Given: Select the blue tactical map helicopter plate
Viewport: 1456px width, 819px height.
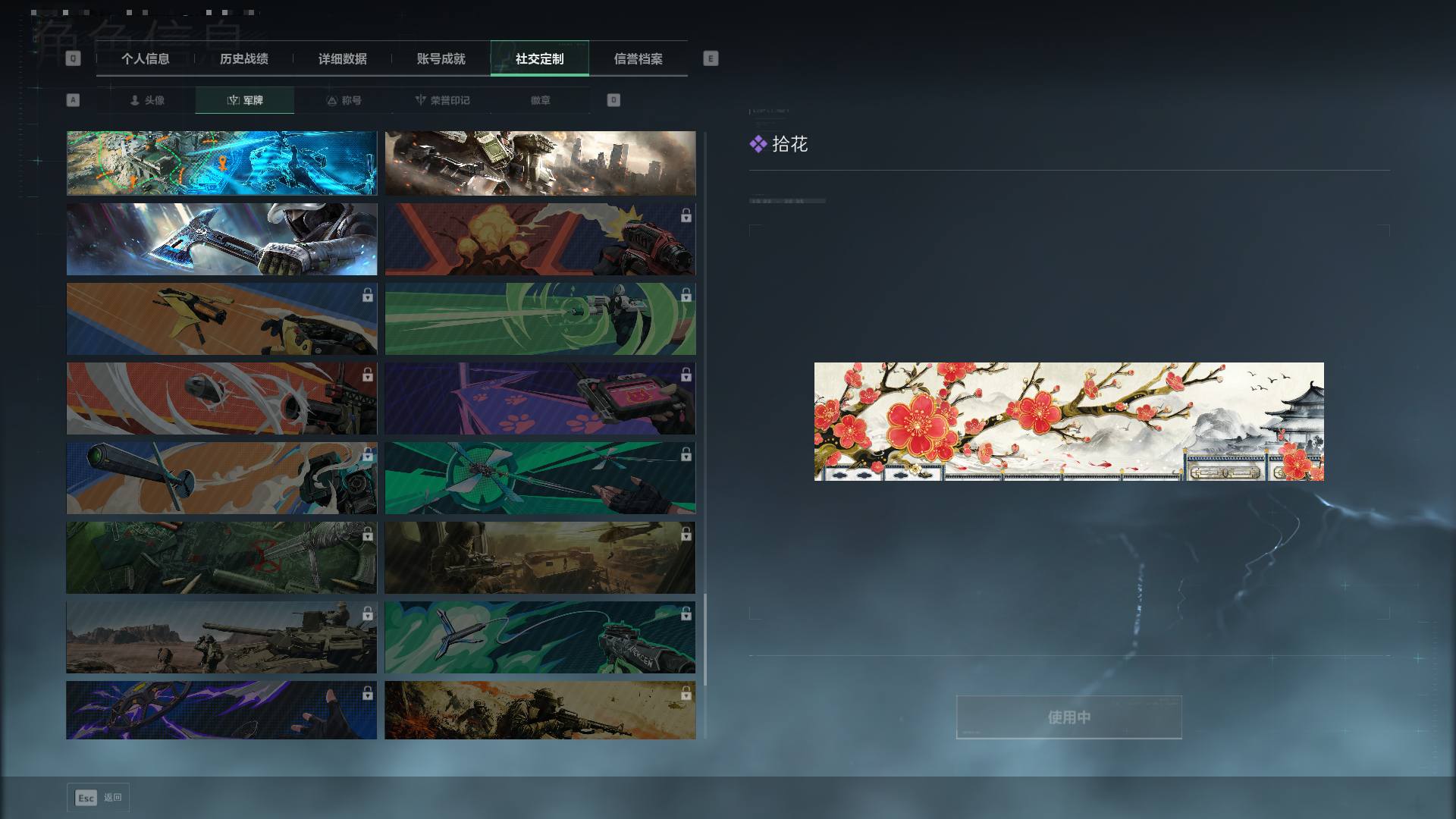Looking at the screenshot, I should [221, 163].
